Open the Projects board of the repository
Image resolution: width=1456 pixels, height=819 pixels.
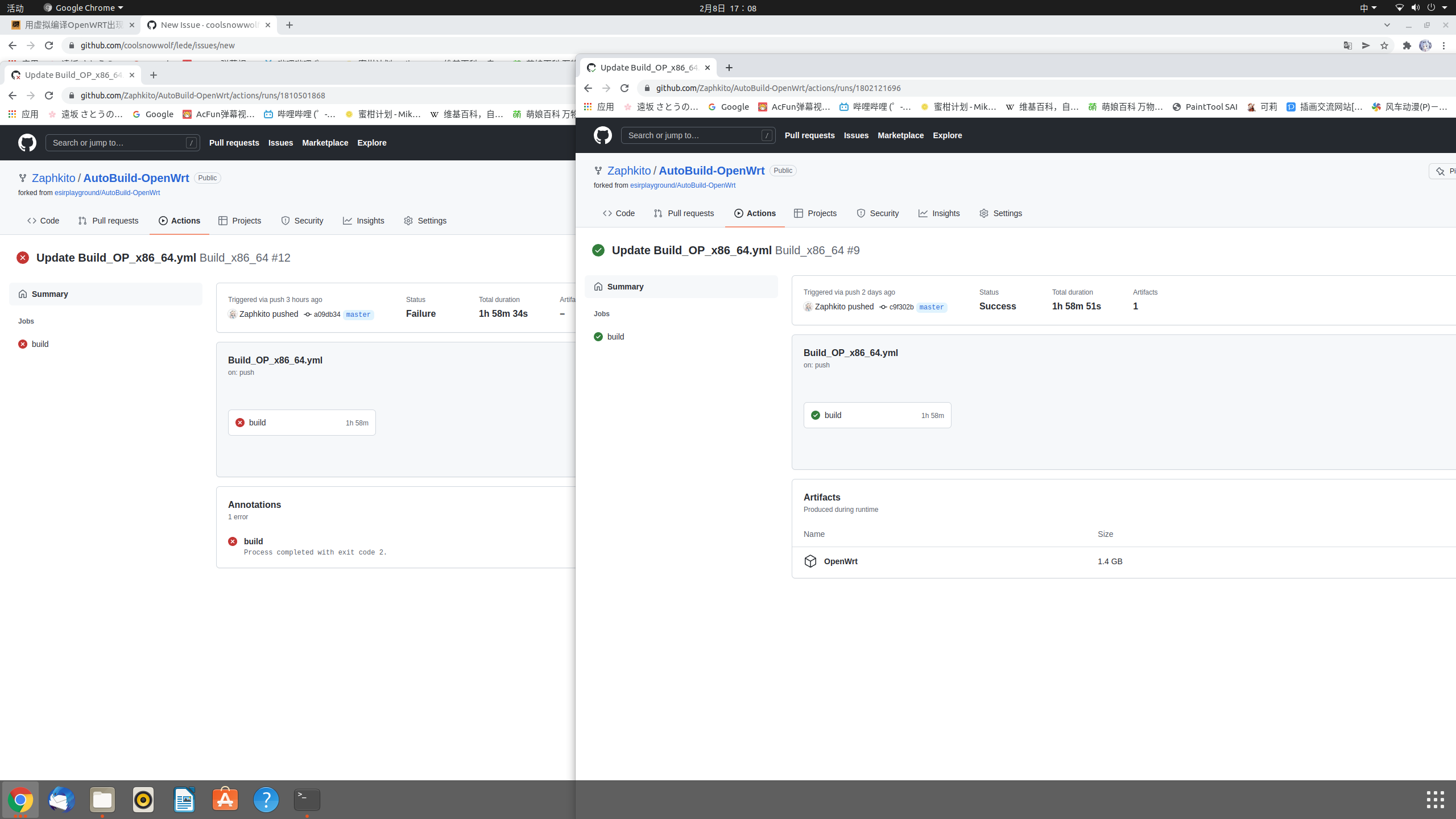(x=815, y=213)
